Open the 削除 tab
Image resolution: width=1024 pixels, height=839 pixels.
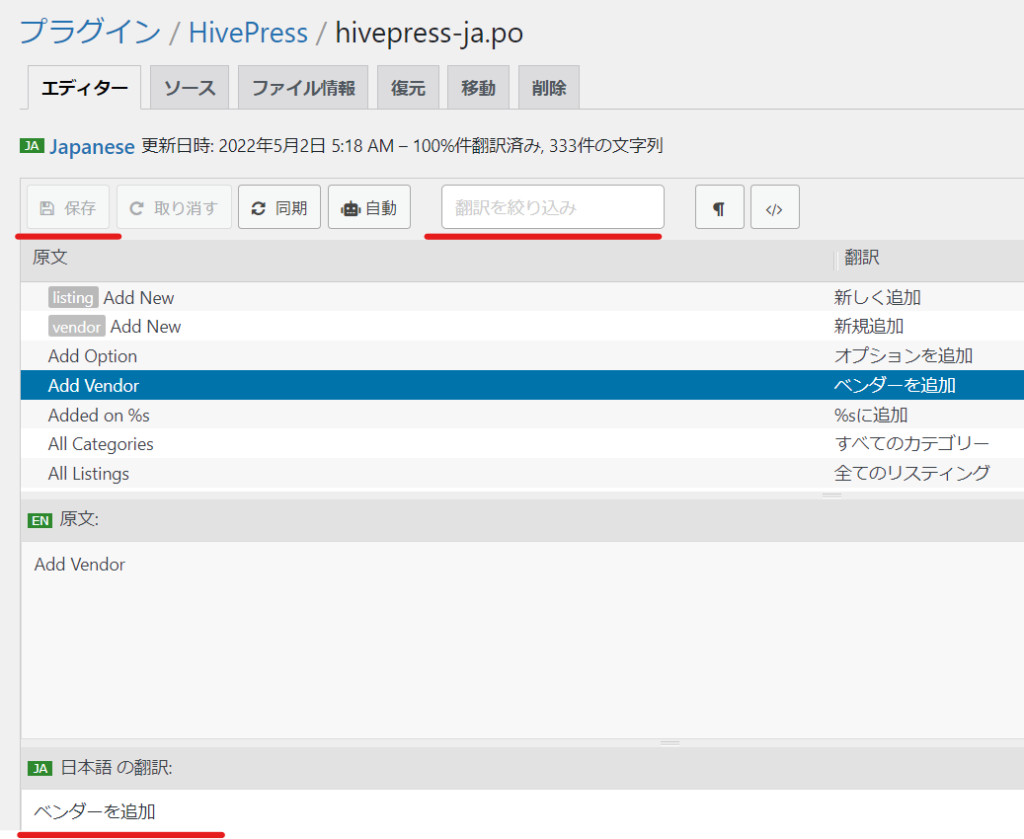point(549,88)
